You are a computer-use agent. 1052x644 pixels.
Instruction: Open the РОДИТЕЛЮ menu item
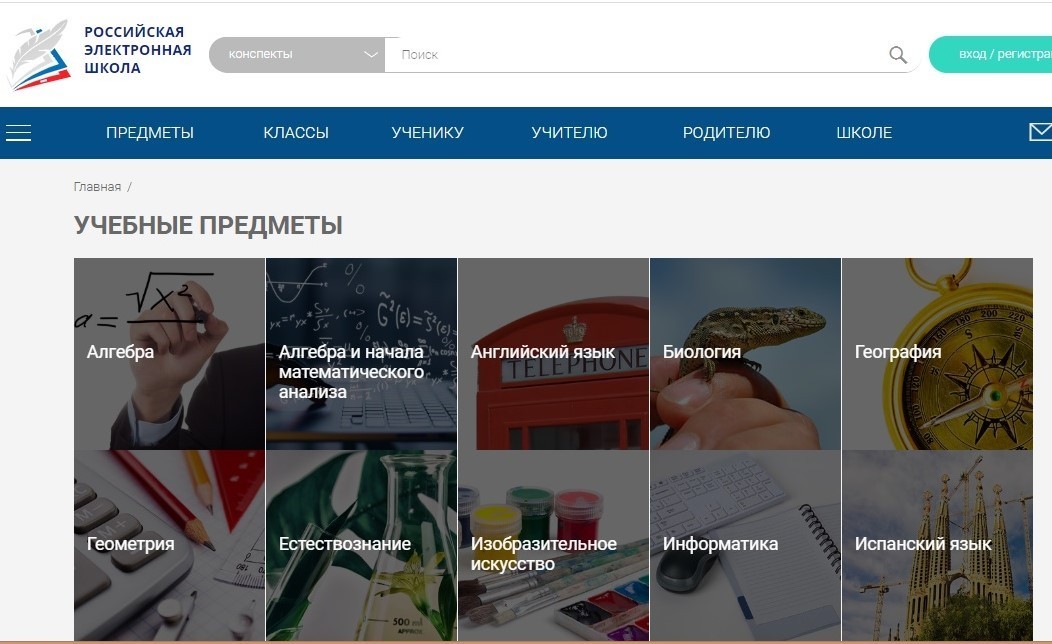point(726,133)
